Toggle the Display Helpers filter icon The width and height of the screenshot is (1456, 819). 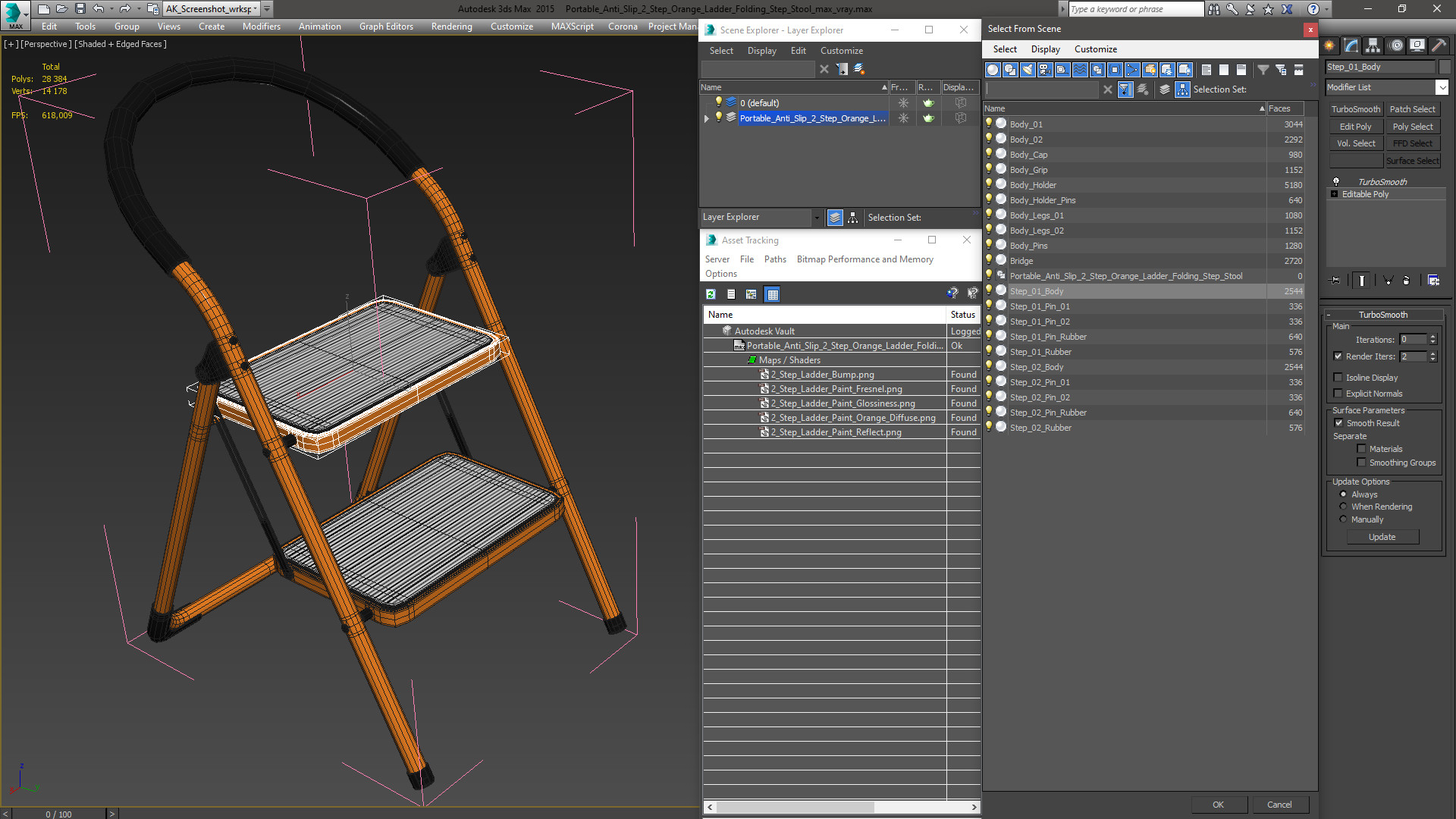click(1062, 70)
